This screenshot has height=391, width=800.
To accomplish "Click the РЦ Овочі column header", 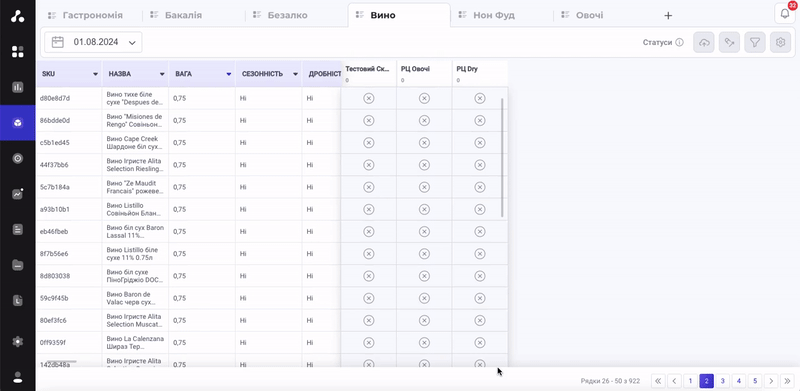I will pos(424,74).
